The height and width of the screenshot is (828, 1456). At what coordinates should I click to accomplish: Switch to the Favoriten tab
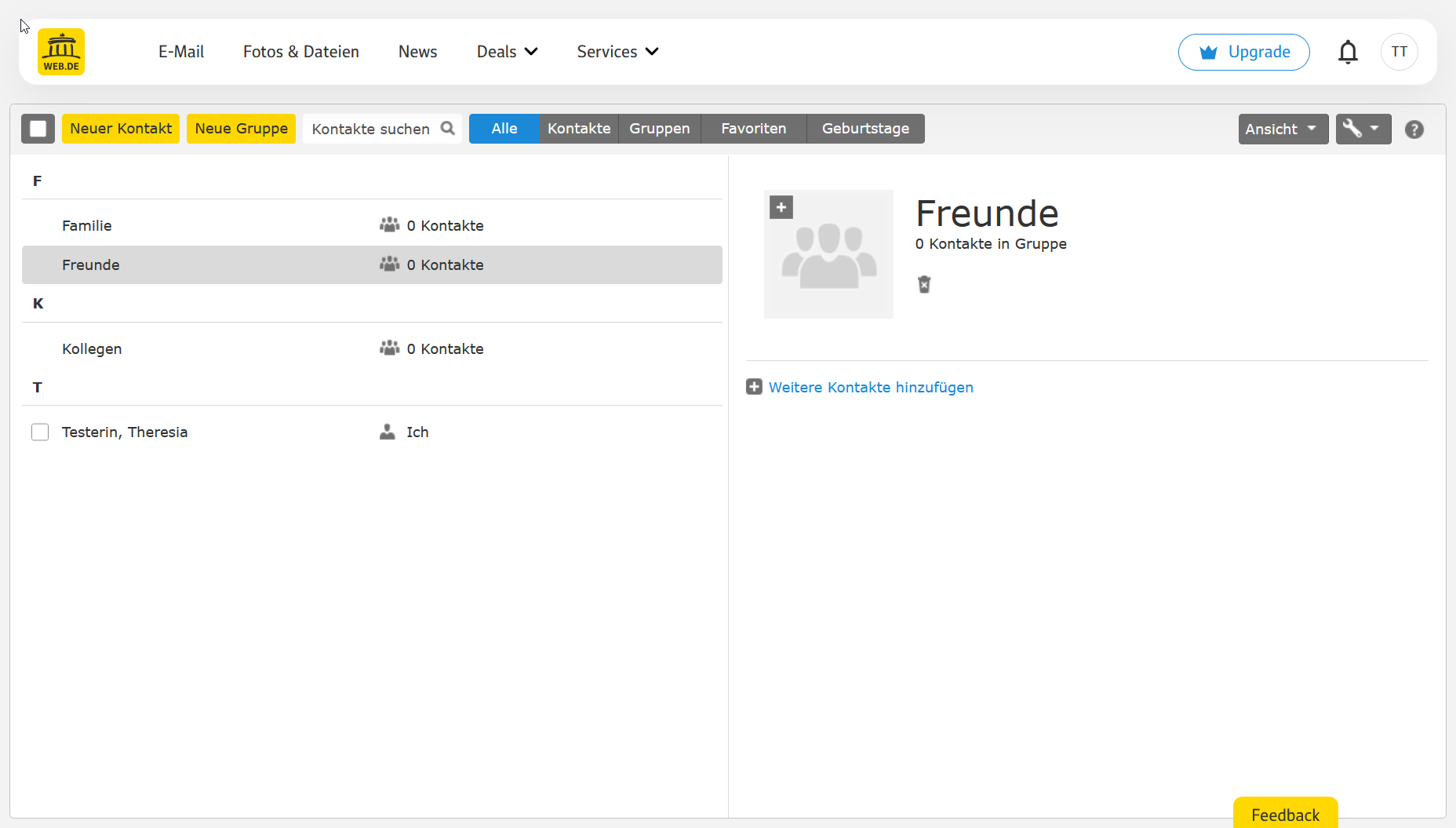[x=752, y=128]
